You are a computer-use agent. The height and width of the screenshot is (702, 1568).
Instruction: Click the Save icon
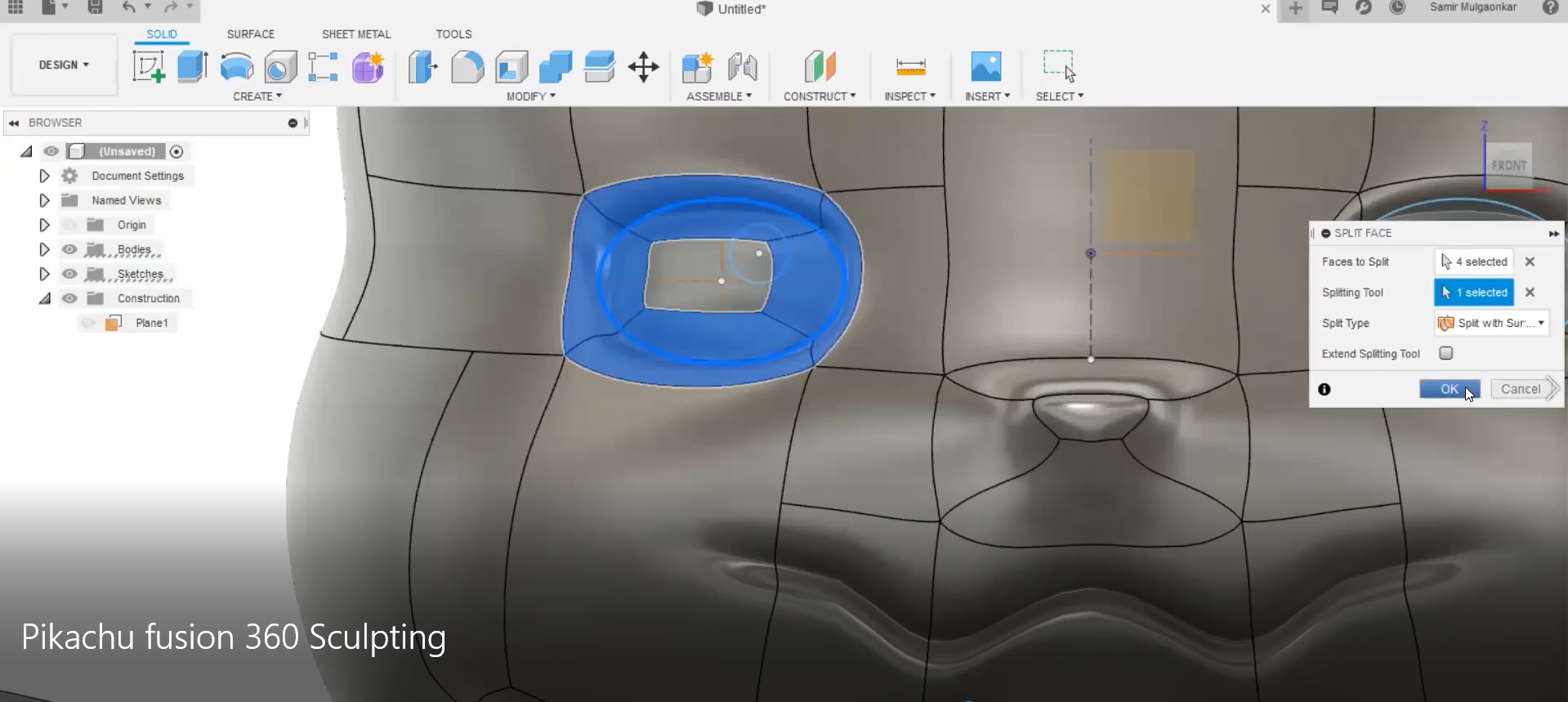click(x=96, y=7)
